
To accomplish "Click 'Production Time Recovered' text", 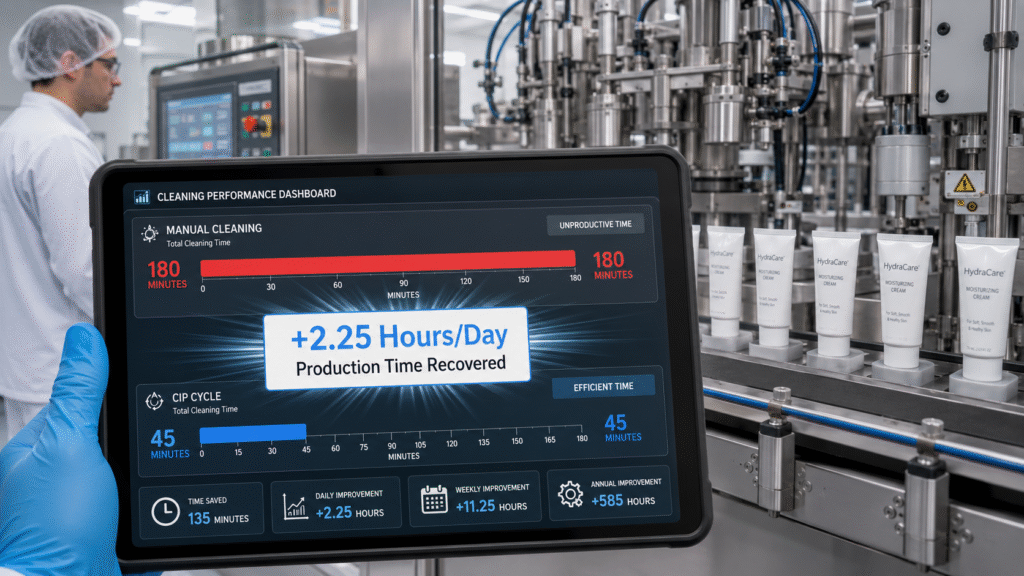I will coord(400,366).
